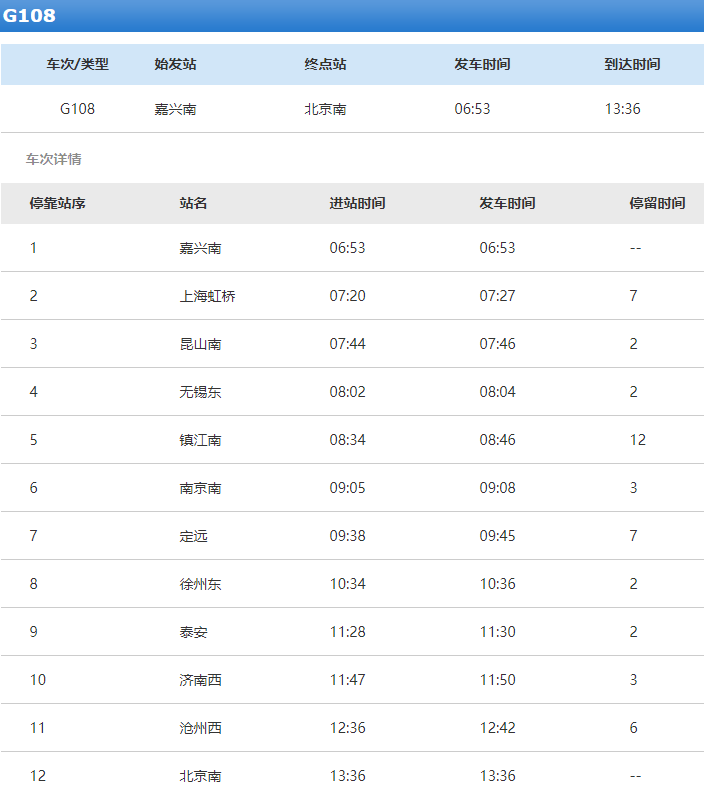This screenshot has height=799, width=704.
Task: Click the 终点站 column header
Action: (x=325, y=64)
